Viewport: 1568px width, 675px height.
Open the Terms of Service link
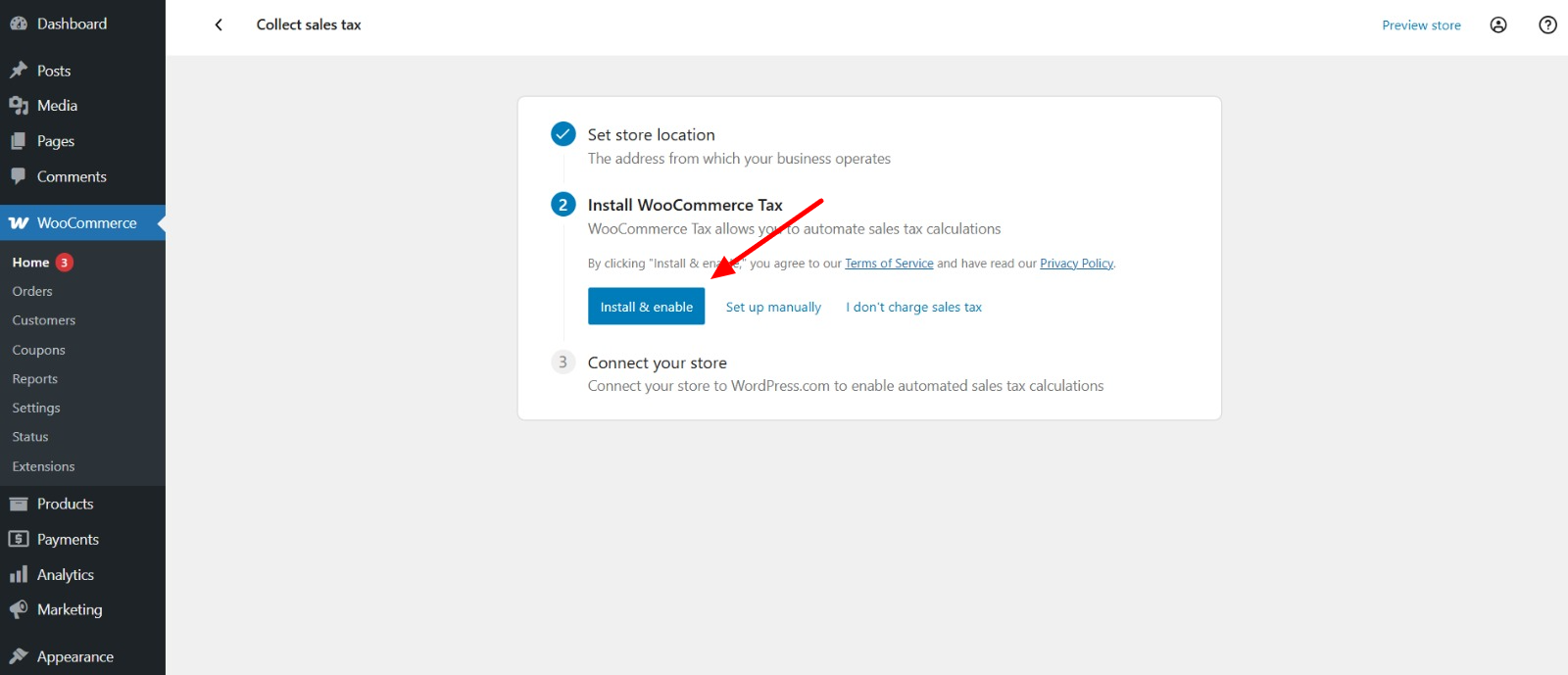(x=889, y=264)
